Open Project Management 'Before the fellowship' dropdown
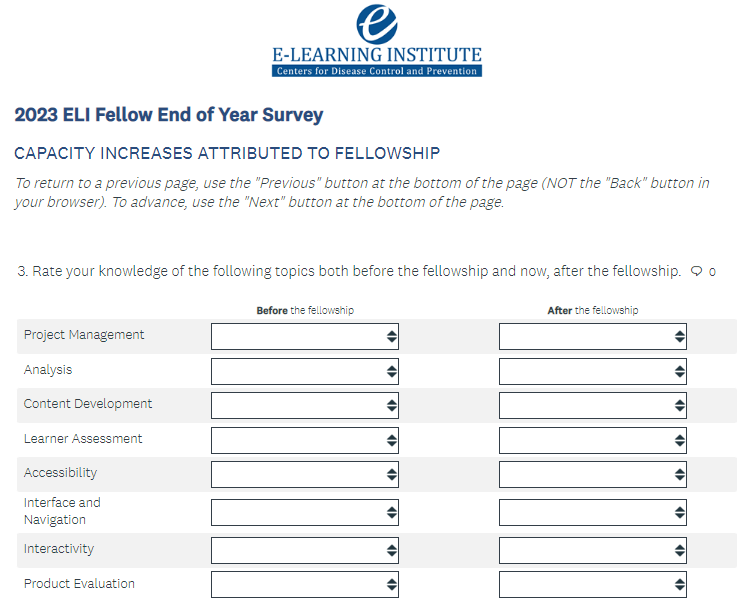752x616 pixels. (x=304, y=336)
